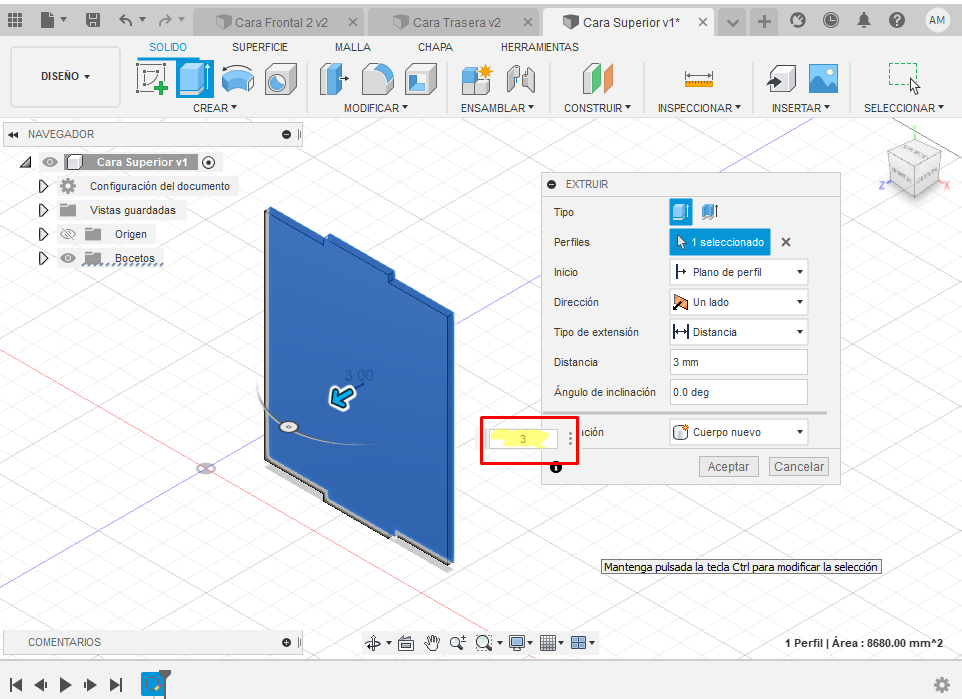Clear the Perfiles selection
This screenshot has height=699, width=962.
click(x=785, y=242)
